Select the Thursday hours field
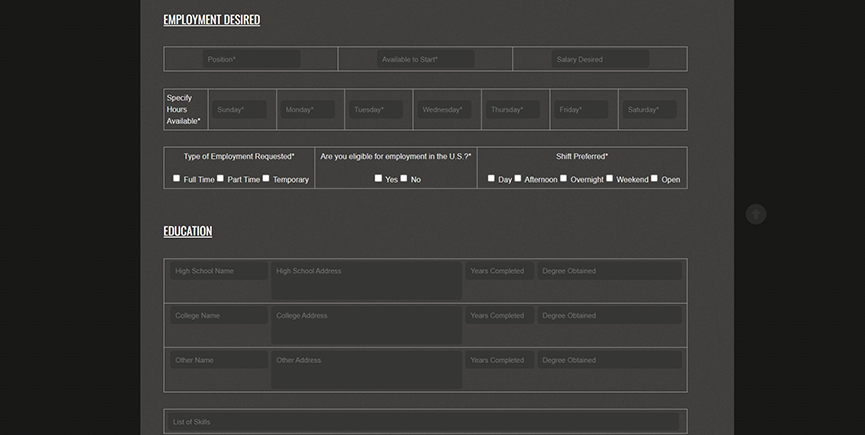The height and width of the screenshot is (435, 865). pyautogui.click(x=514, y=110)
